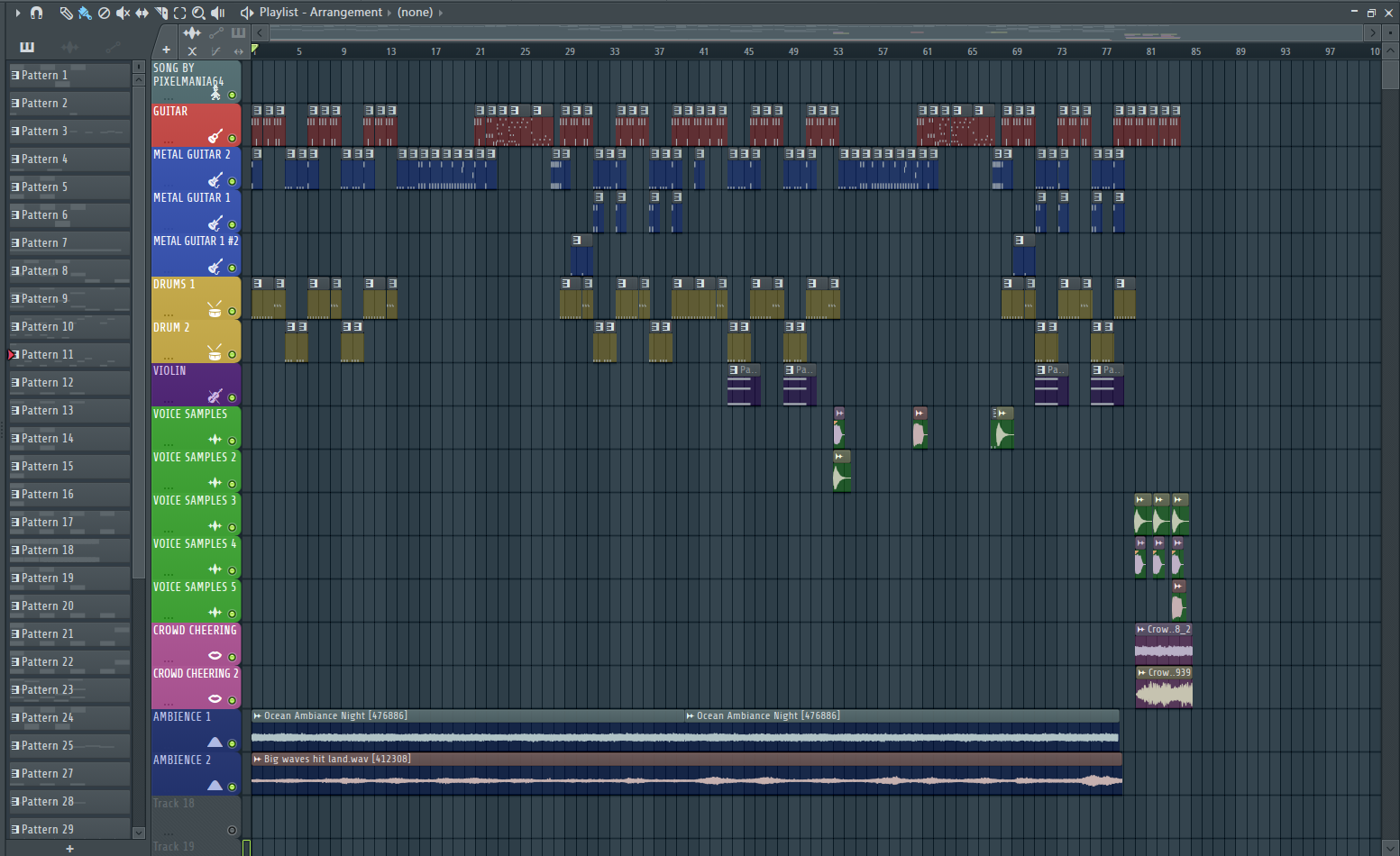Image resolution: width=1400 pixels, height=856 pixels.
Task: Click the playlist overview minimap bar
Action: coord(817,33)
